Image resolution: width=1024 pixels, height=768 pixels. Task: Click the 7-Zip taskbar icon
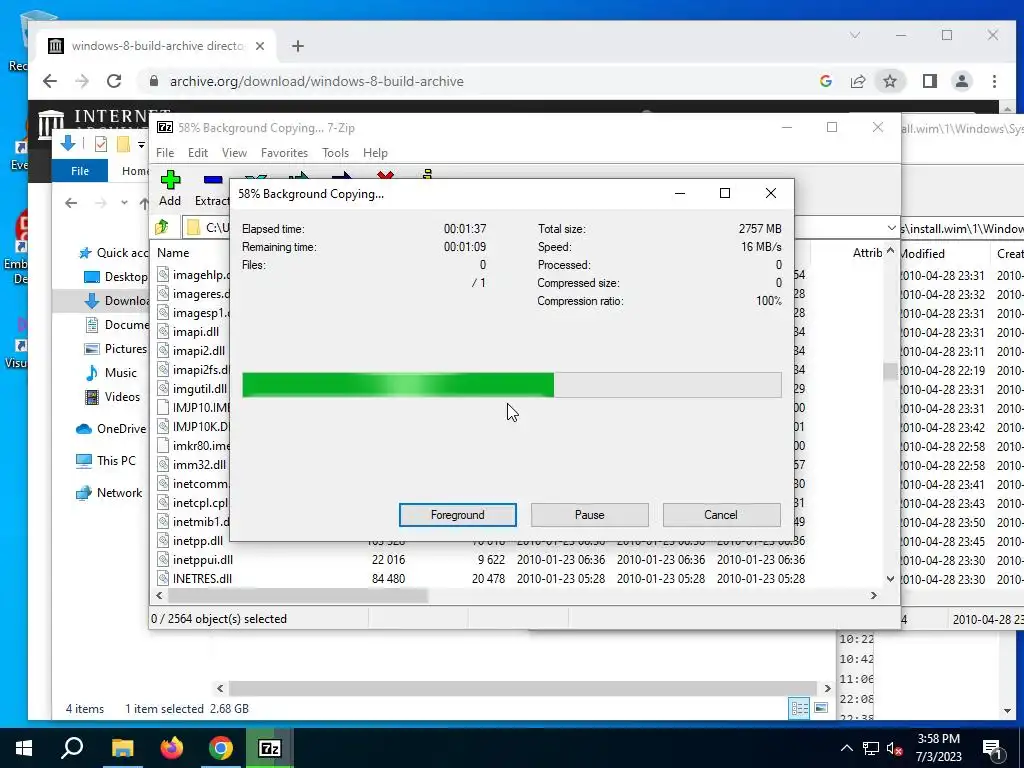point(270,748)
